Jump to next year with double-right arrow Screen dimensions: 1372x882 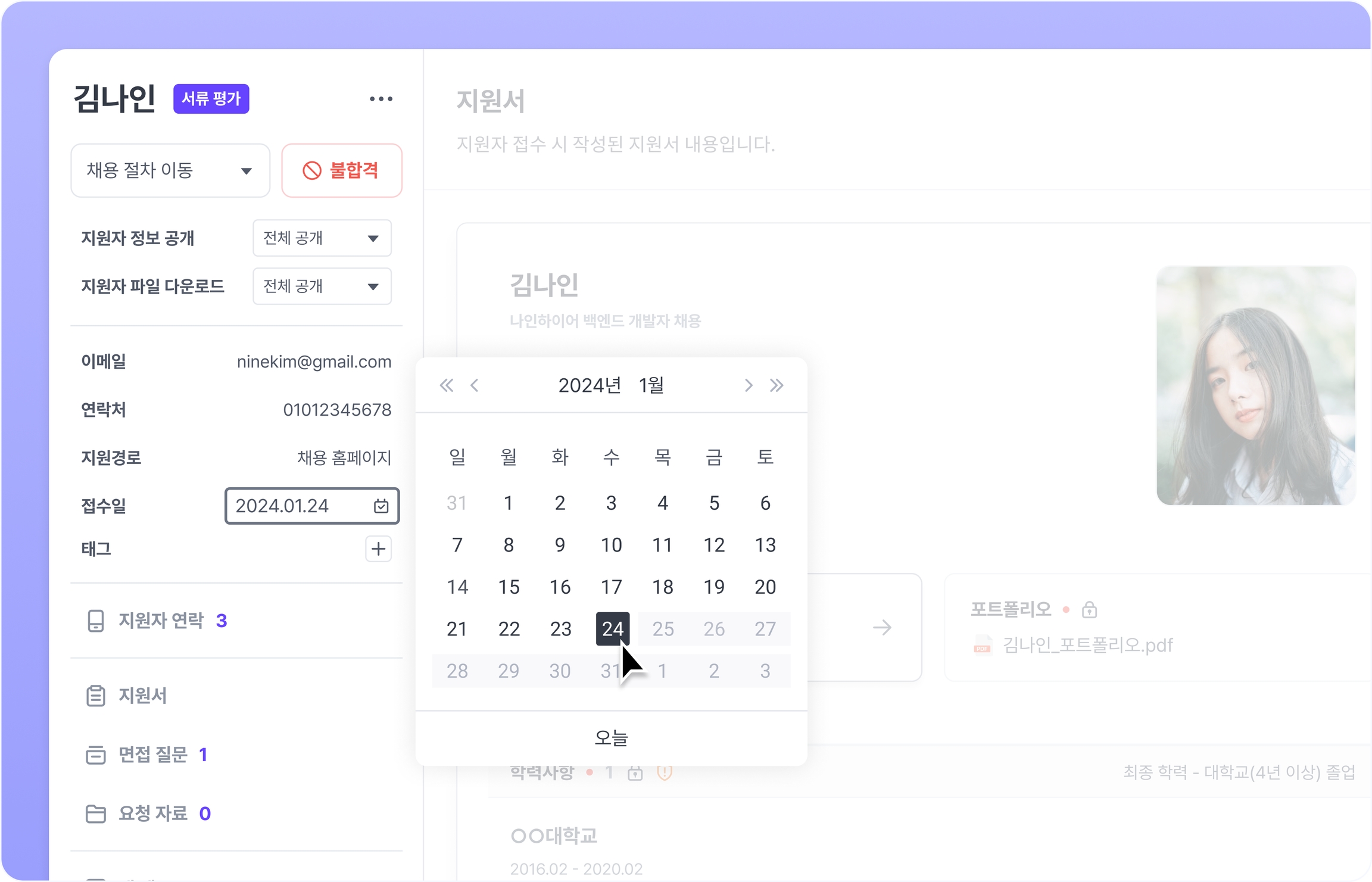coord(777,385)
